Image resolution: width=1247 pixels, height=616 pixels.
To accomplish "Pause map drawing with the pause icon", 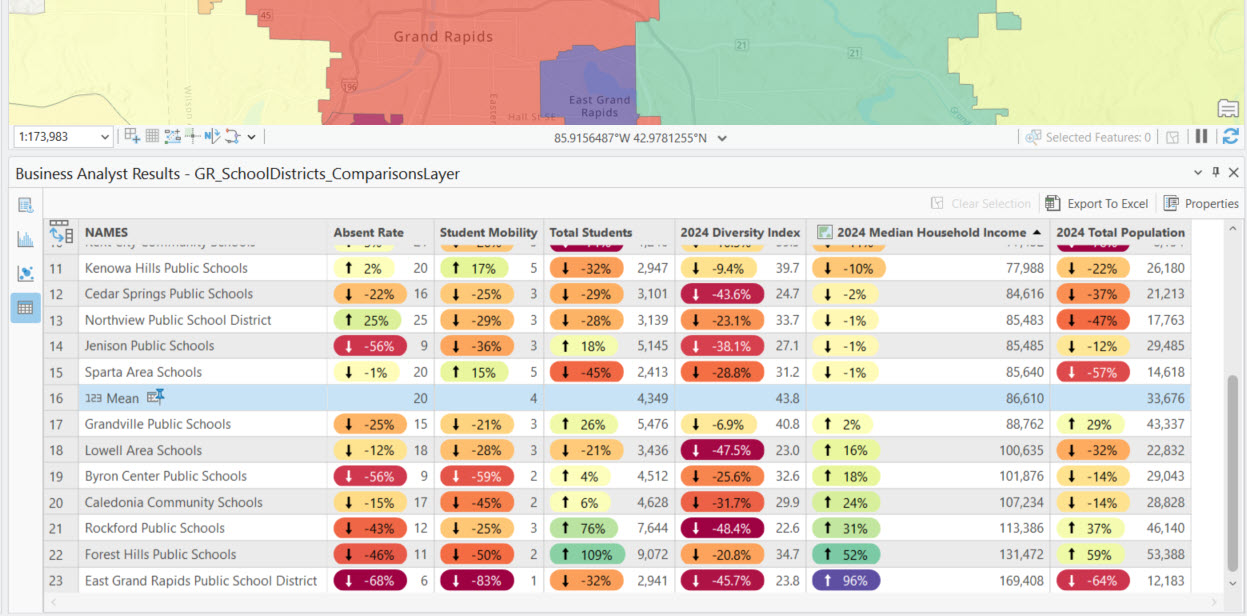I will pyautogui.click(x=1202, y=137).
